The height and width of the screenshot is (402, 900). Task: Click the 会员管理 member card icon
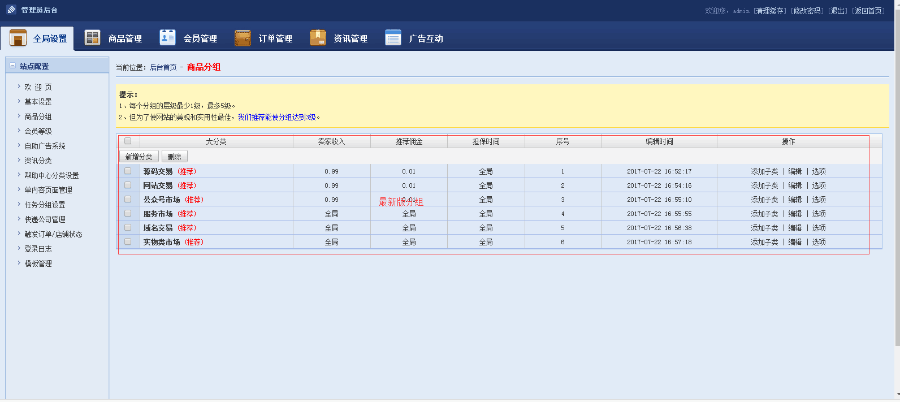pos(168,38)
